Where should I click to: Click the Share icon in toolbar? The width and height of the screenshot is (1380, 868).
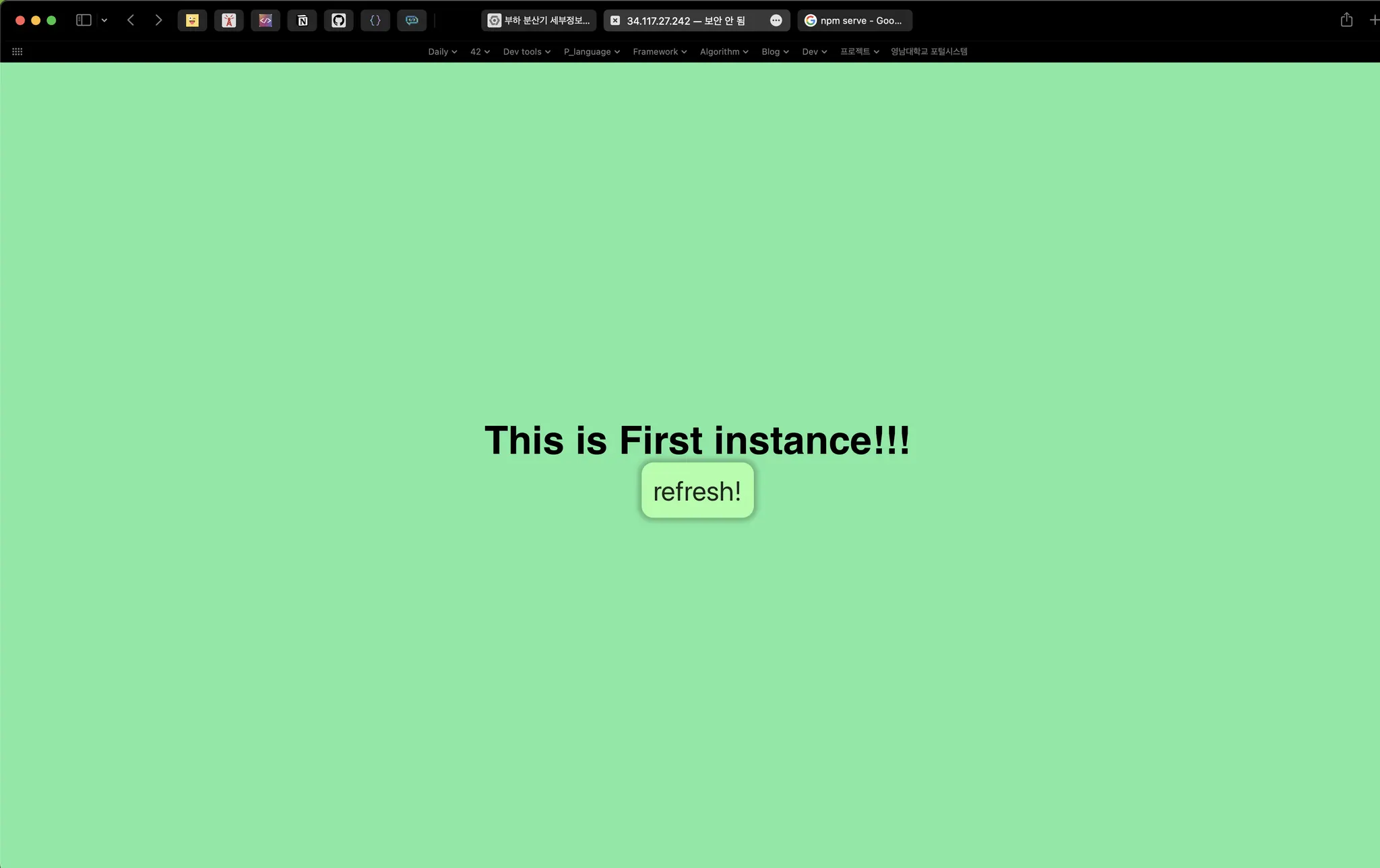(x=1346, y=20)
